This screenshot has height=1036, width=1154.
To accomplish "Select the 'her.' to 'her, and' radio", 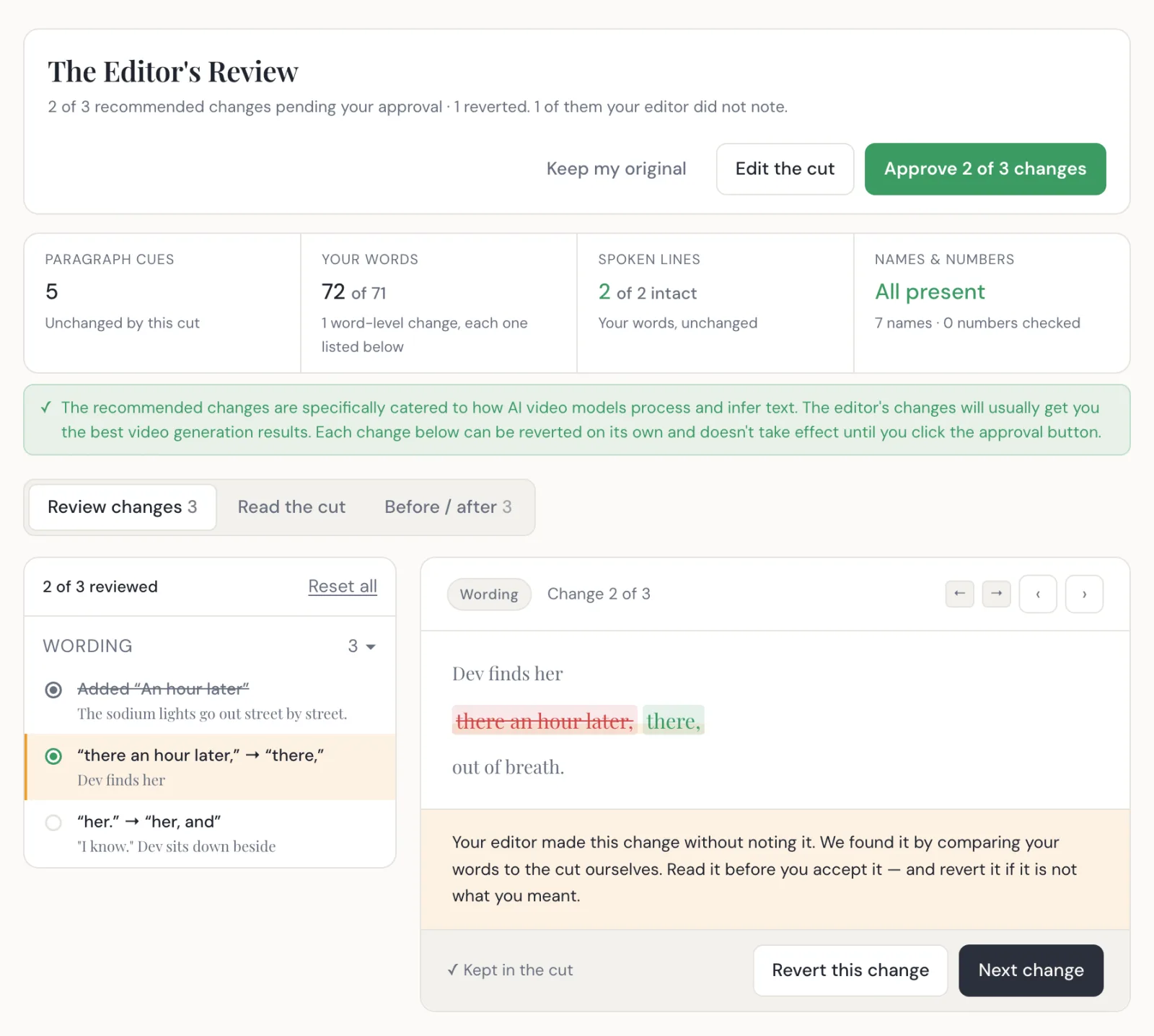I will tap(53, 822).
